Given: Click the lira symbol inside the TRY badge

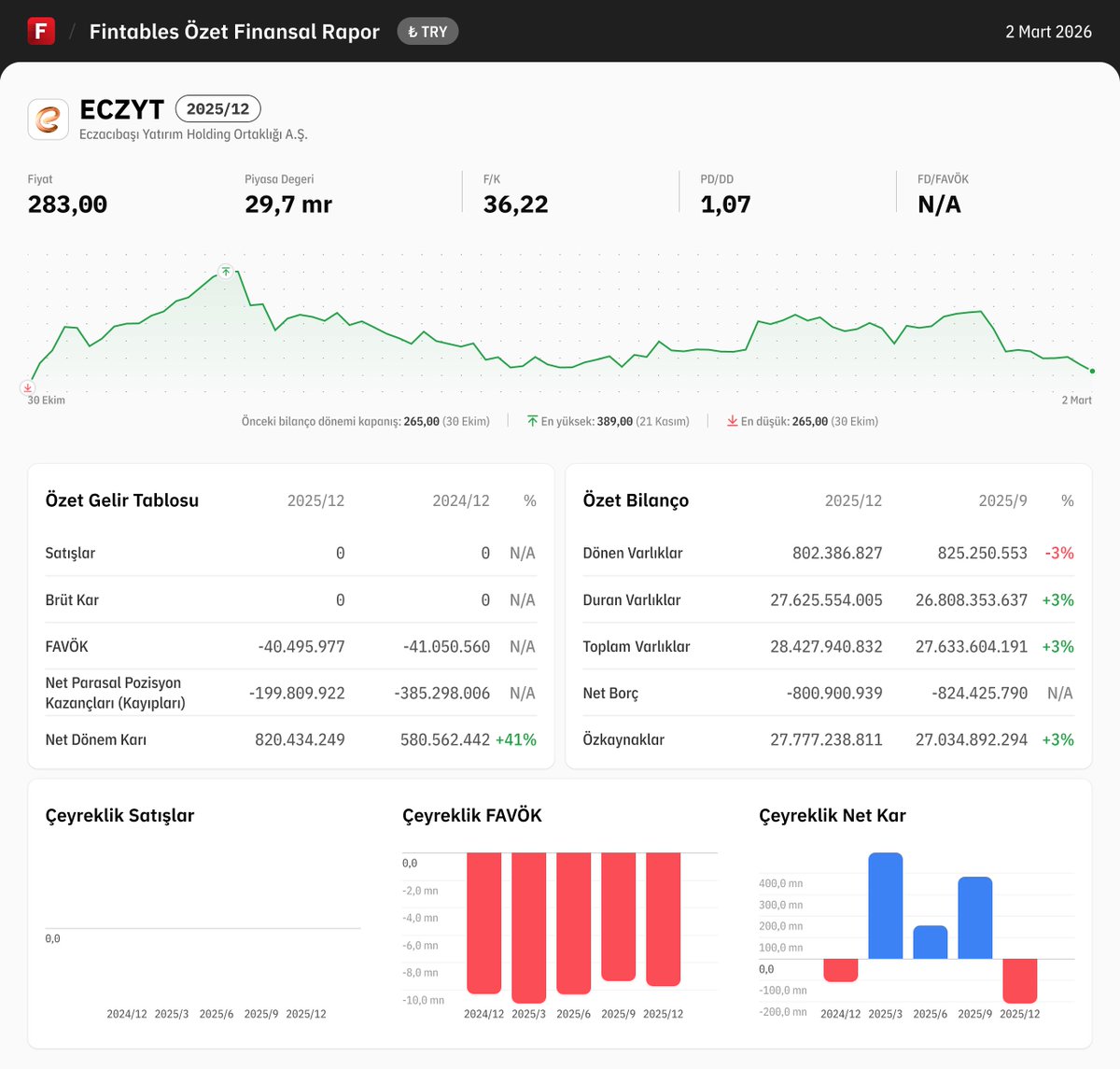Looking at the screenshot, I should tap(411, 31).
